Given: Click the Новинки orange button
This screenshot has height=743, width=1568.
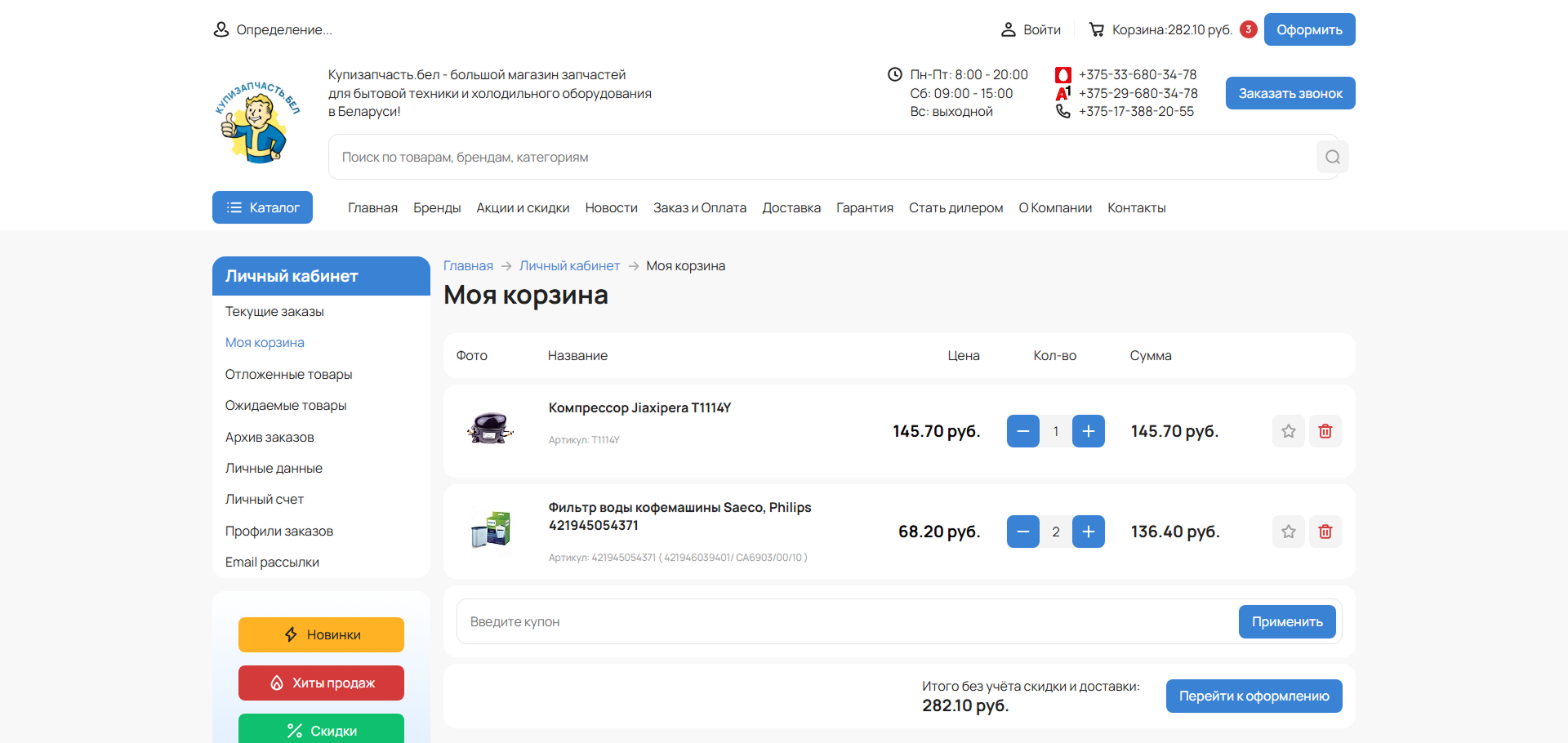Looking at the screenshot, I should (x=321, y=634).
